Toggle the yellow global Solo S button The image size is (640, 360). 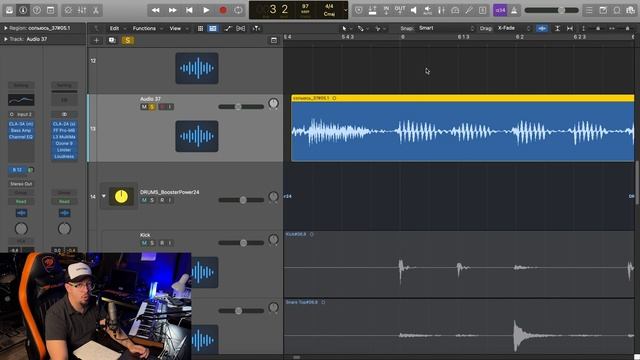pyautogui.click(x=128, y=40)
